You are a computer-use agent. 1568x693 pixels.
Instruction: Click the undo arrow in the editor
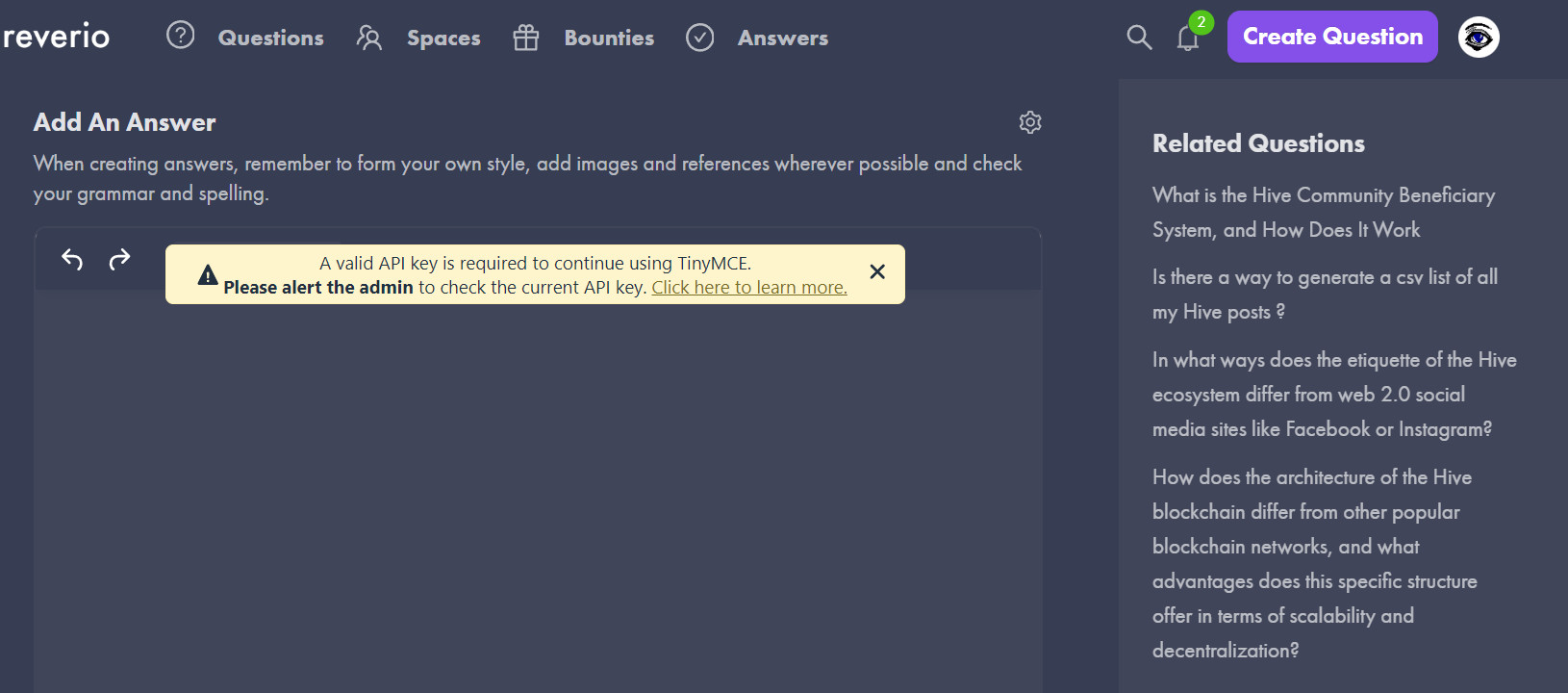(72, 259)
